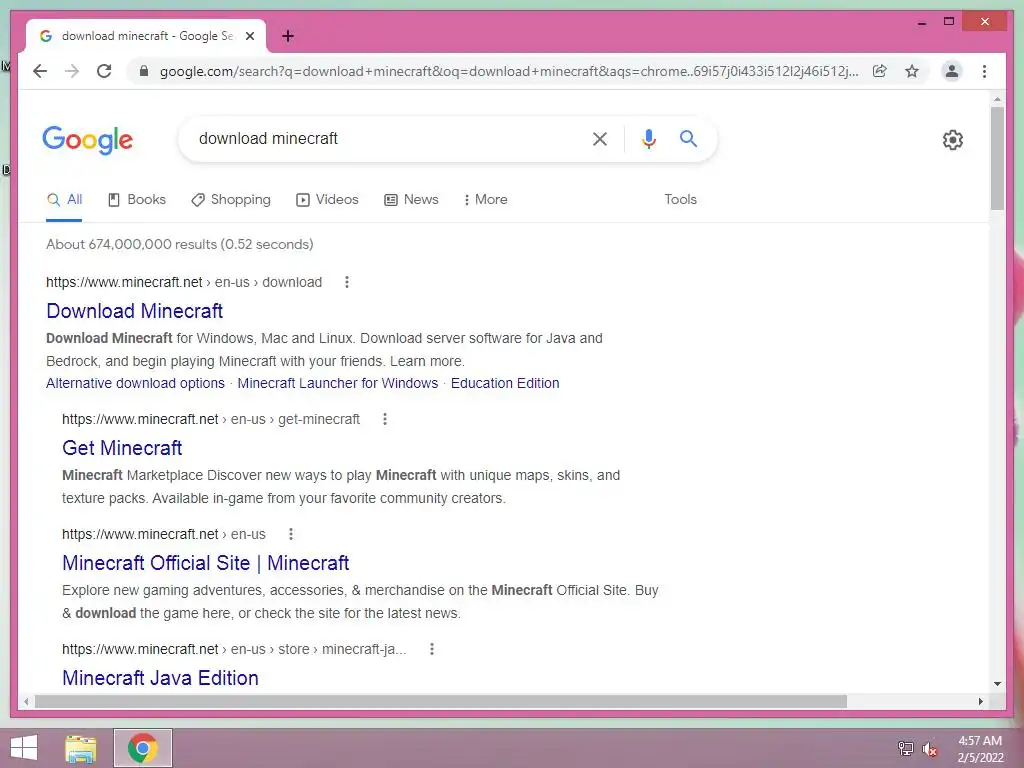Click the forward navigation arrow
This screenshot has height=768, width=1024.
pos(72,71)
